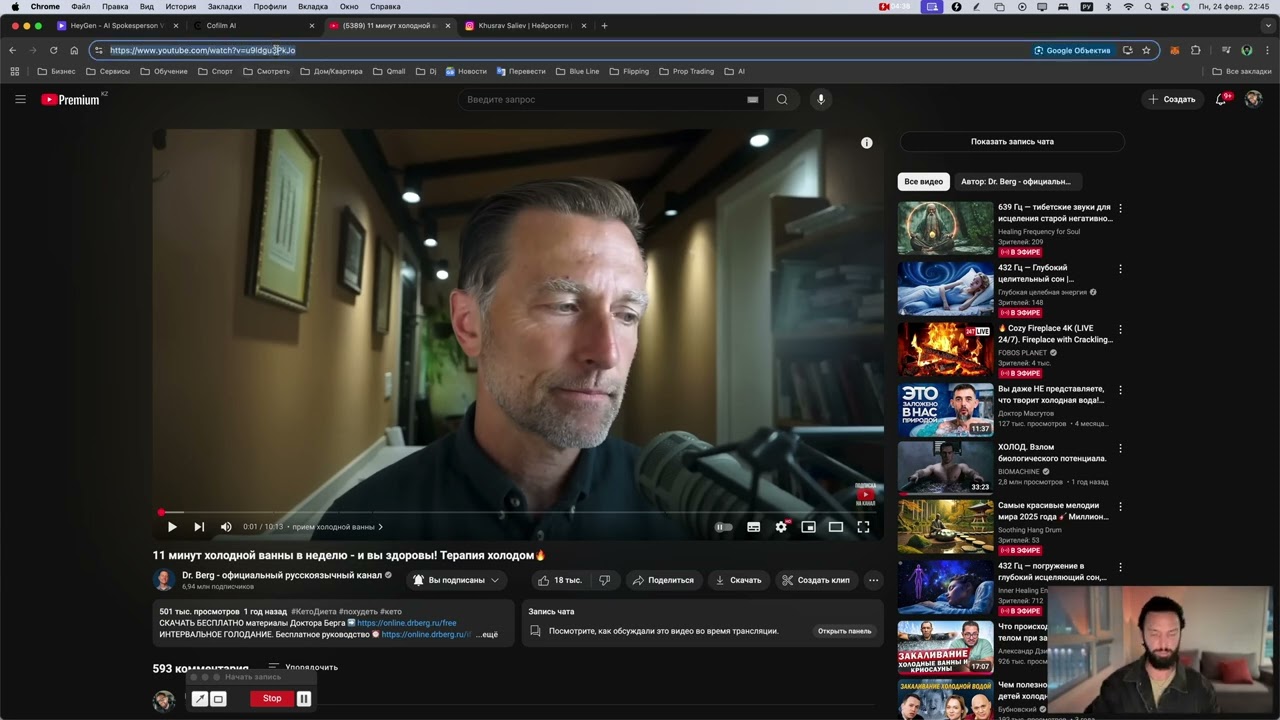Bookmark this page with star icon
This screenshot has height=720, width=1280.
(1146, 50)
